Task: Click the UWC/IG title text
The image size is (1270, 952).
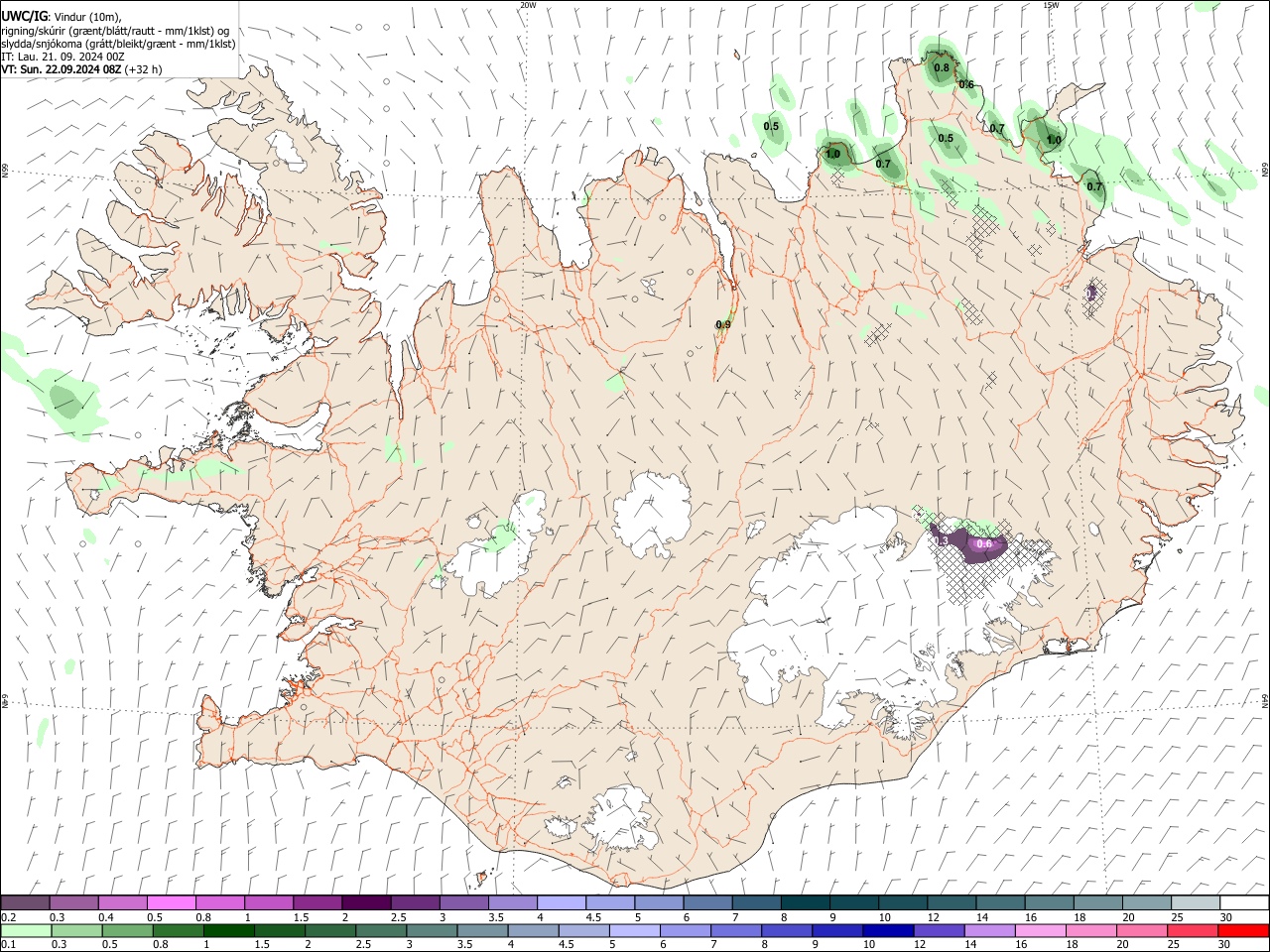Action: pyautogui.click(x=25, y=16)
